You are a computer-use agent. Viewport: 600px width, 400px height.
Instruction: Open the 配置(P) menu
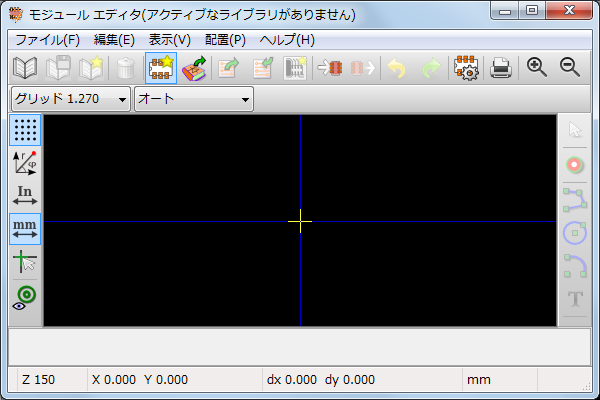225,40
